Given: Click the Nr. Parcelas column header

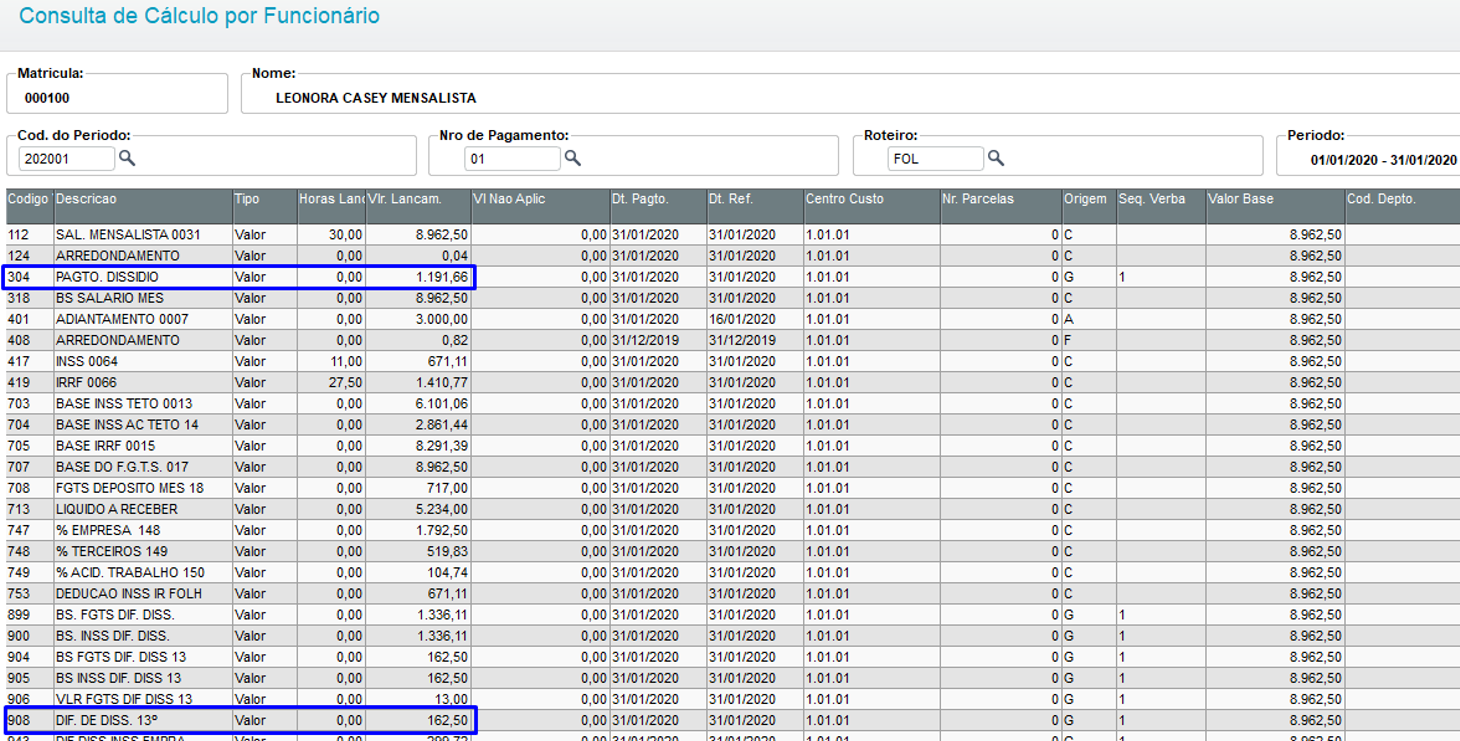Looking at the screenshot, I should click(x=1001, y=206).
